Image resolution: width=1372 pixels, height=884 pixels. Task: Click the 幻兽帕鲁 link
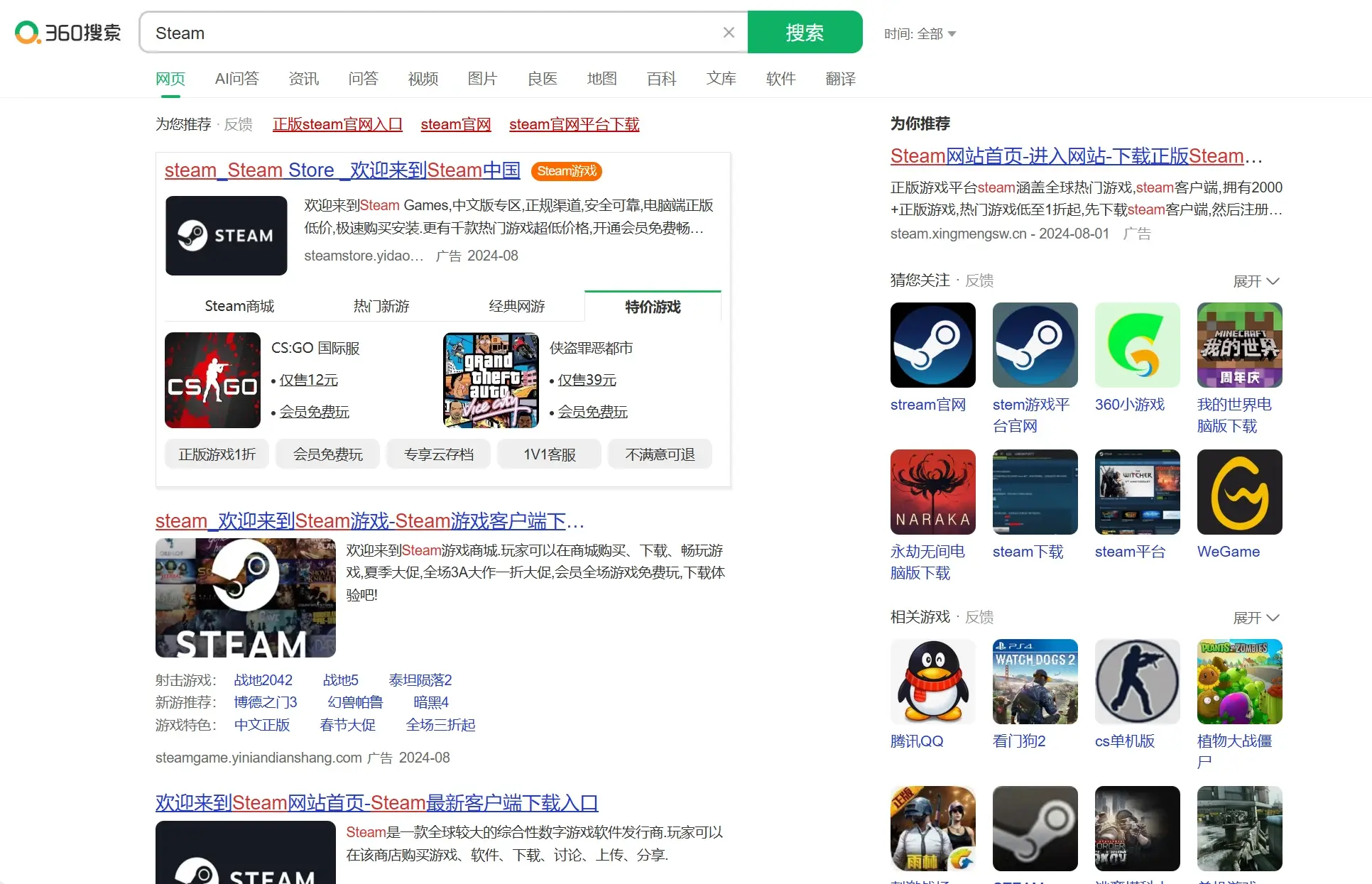click(355, 702)
